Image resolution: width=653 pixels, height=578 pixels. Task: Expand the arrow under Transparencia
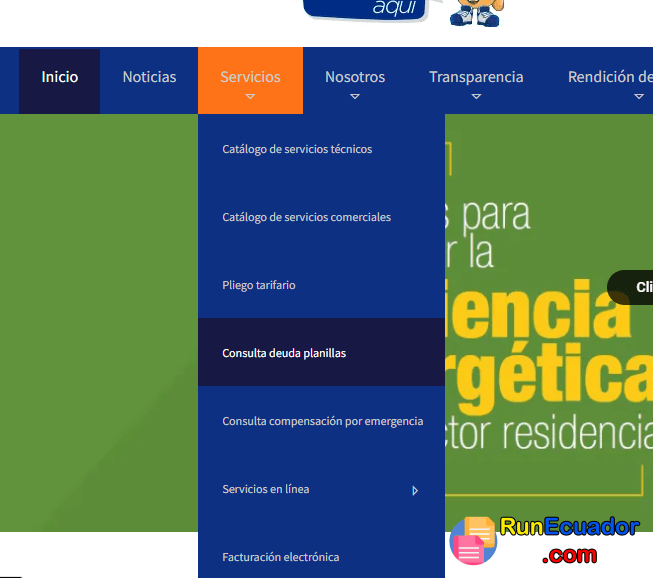(476, 97)
